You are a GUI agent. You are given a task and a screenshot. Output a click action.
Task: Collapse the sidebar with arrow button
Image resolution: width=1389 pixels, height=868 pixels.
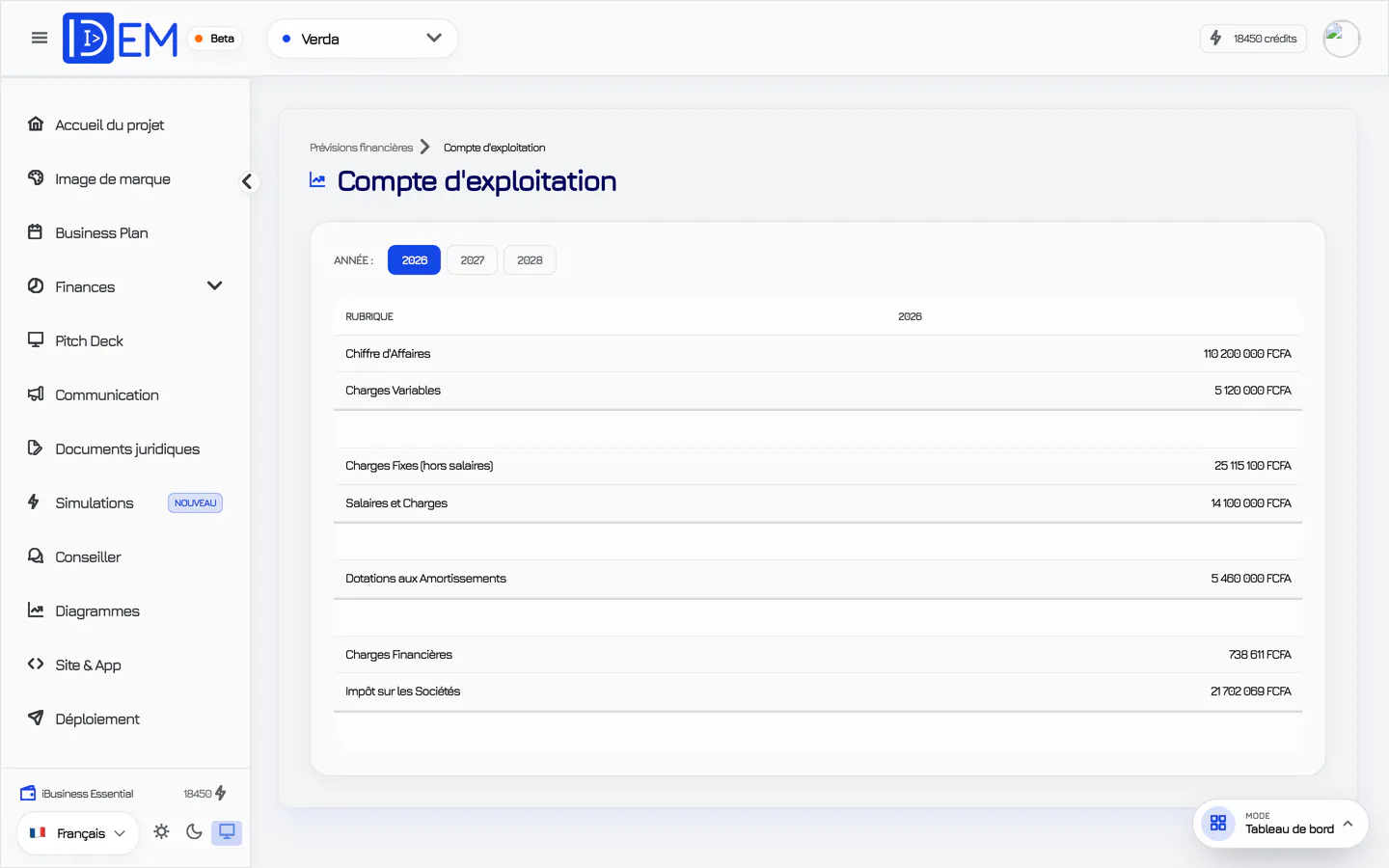coord(248,181)
